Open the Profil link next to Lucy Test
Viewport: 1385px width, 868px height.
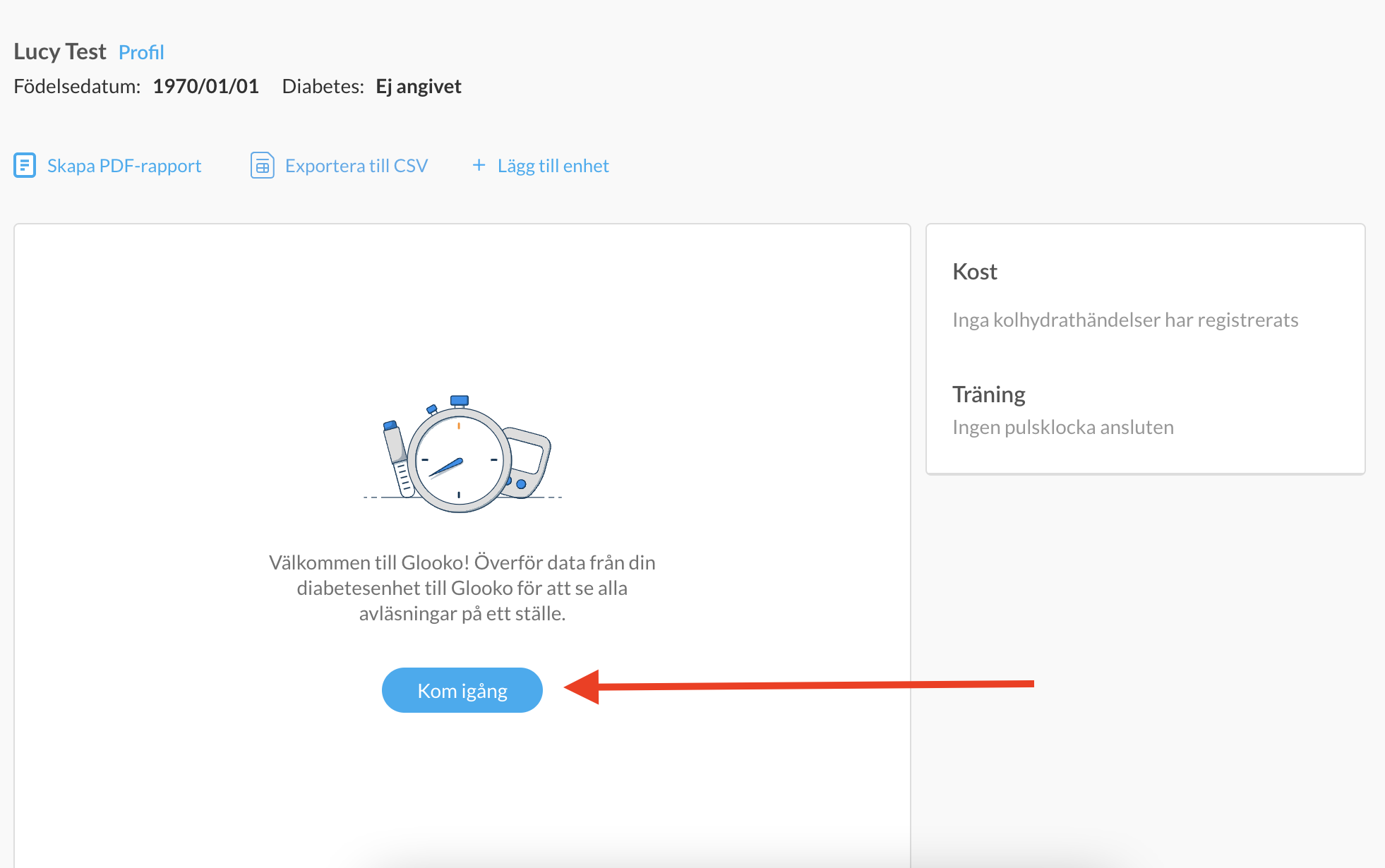click(x=141, y=52)
